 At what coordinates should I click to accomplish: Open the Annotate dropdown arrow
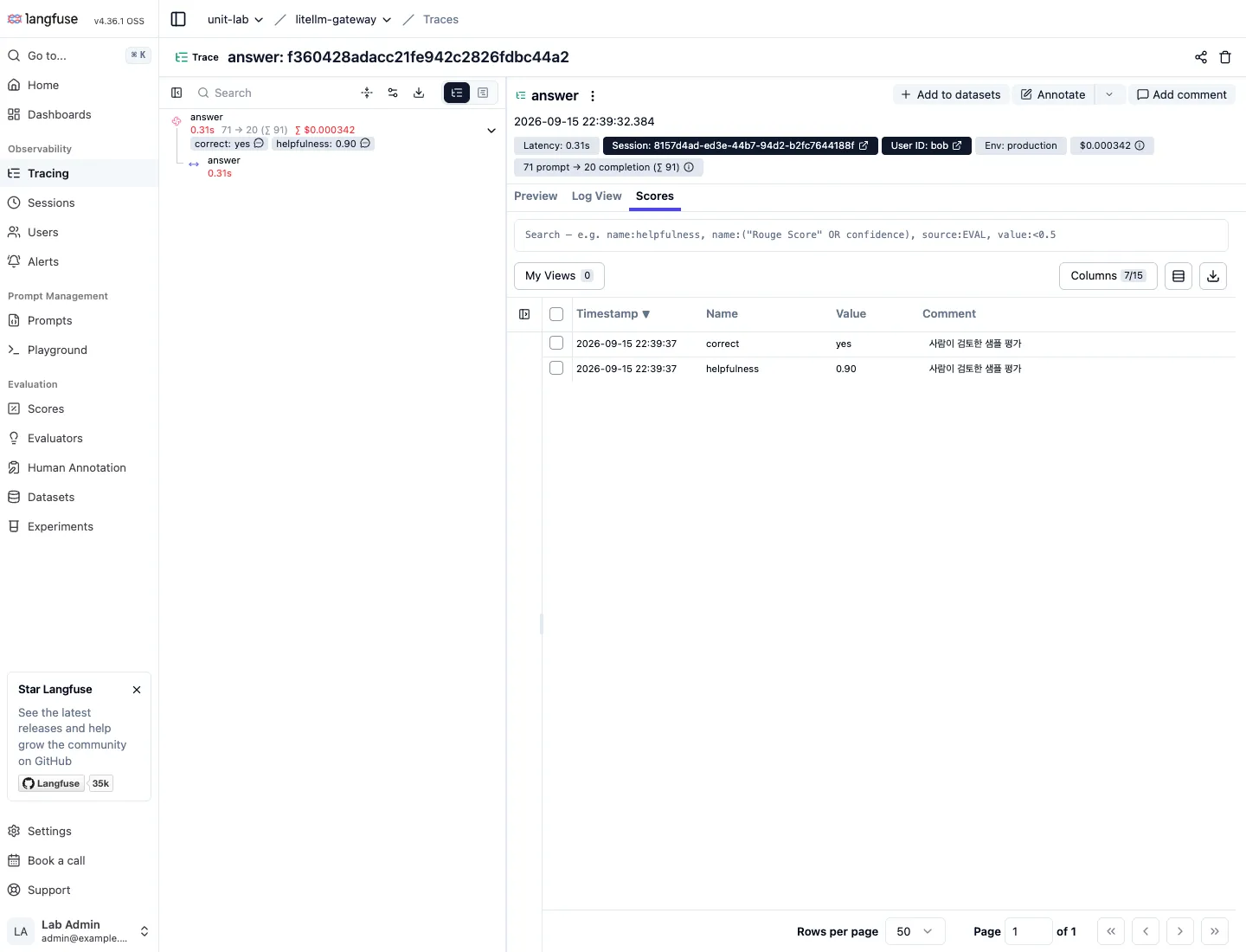click(x=1109, y=94)
